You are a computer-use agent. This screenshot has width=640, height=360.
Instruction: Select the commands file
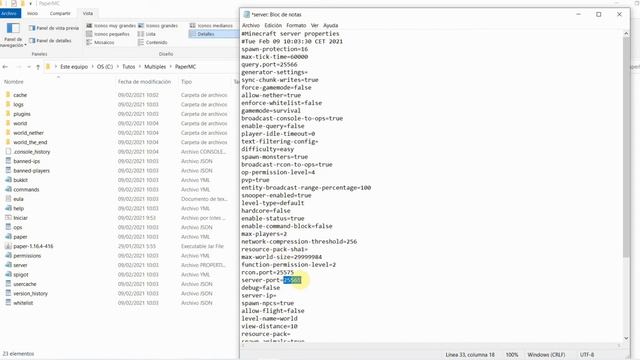tap(26, 189)
